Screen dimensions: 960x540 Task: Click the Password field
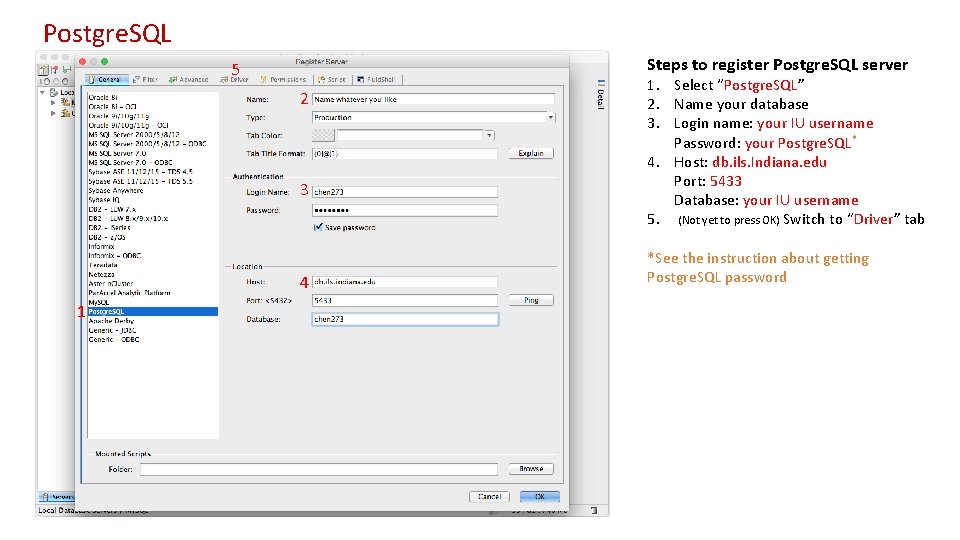point(404,211)
